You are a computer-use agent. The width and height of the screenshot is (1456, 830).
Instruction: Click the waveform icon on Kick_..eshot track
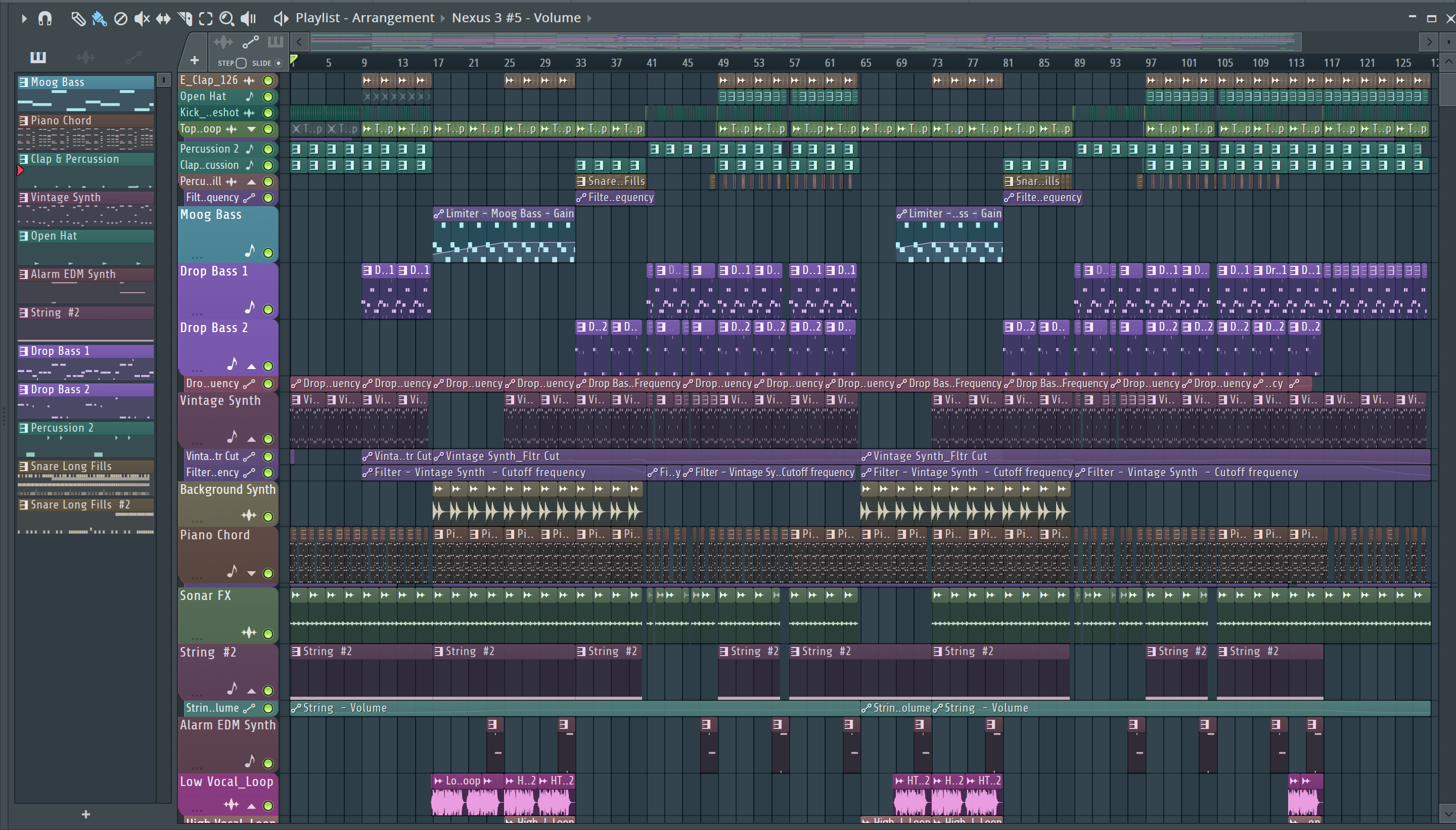[249, 113]
